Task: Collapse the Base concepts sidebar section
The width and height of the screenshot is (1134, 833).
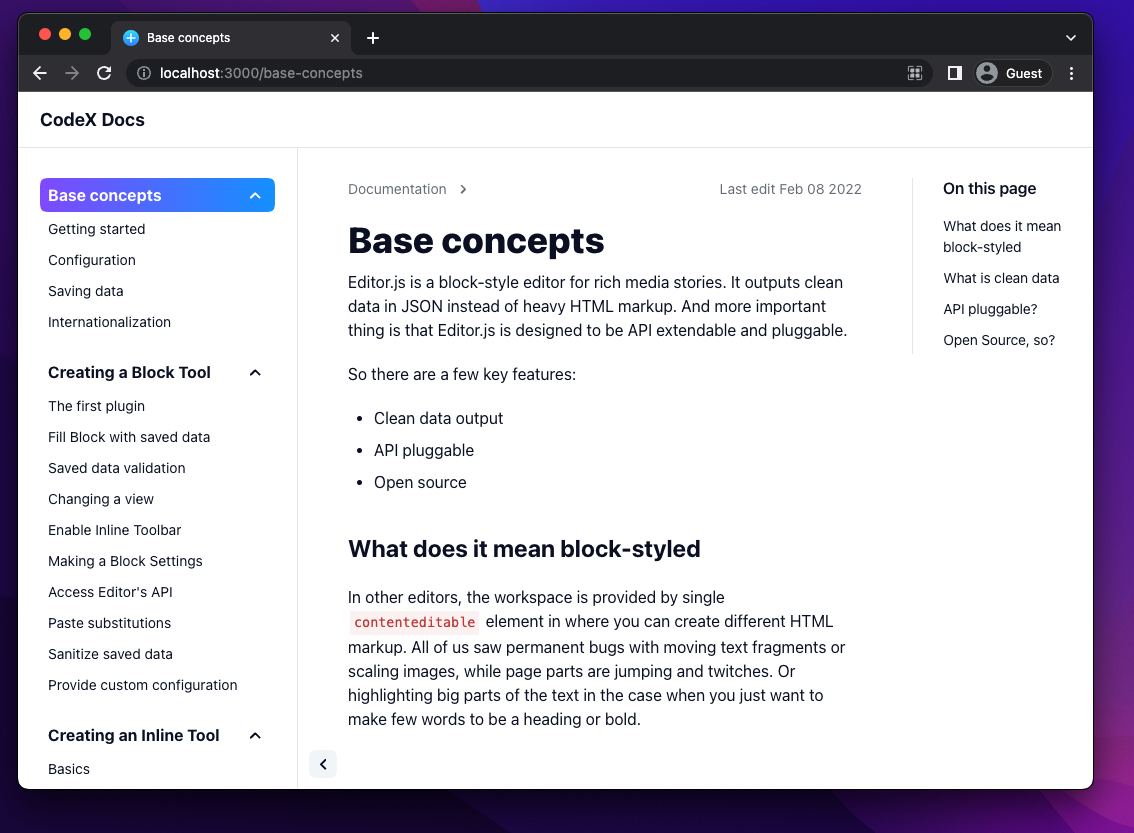Action: point(255,196)
